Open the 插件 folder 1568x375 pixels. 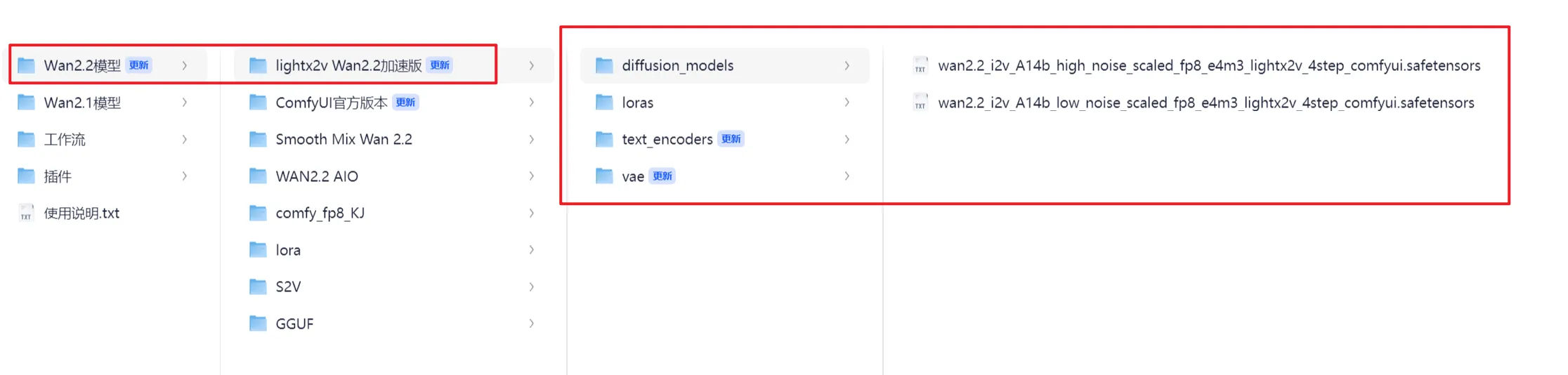click(x=58, y=176)
